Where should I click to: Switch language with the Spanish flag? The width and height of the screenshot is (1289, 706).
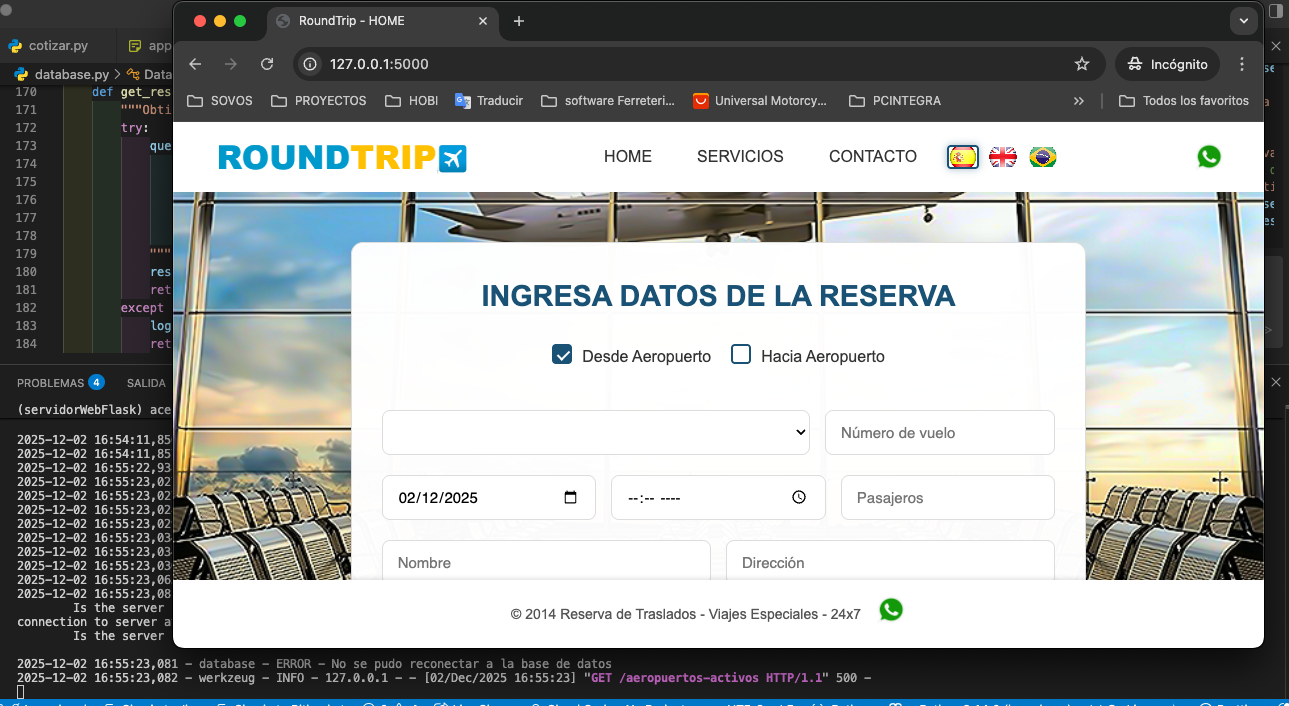click(963, 157)
